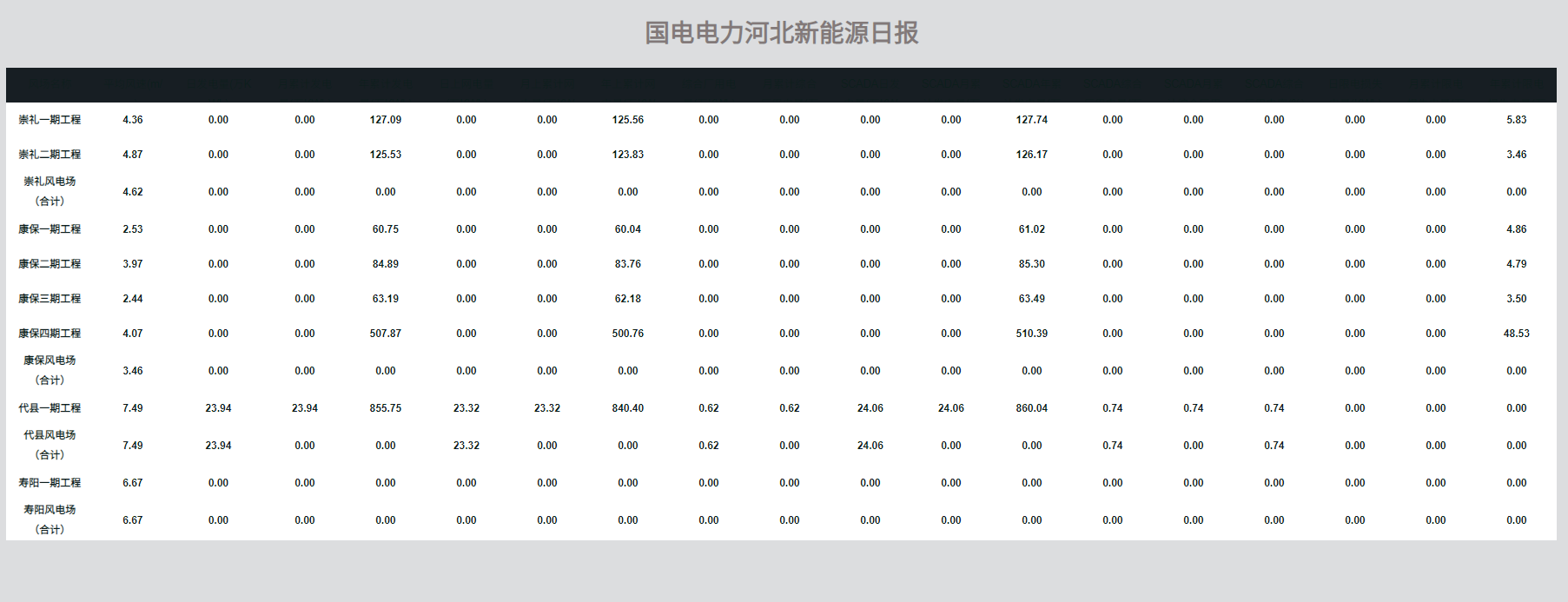Select the 崇礼一期工程 row label
Viewport: 1568px width, 602px height.
point(50,120)
